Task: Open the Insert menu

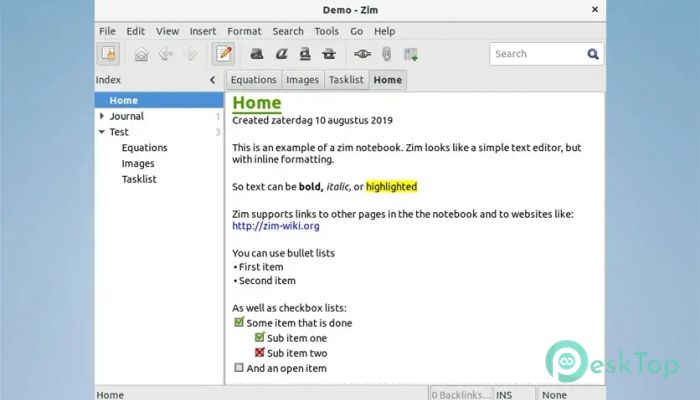Action: pyautogui.click(x=203, y=31)
